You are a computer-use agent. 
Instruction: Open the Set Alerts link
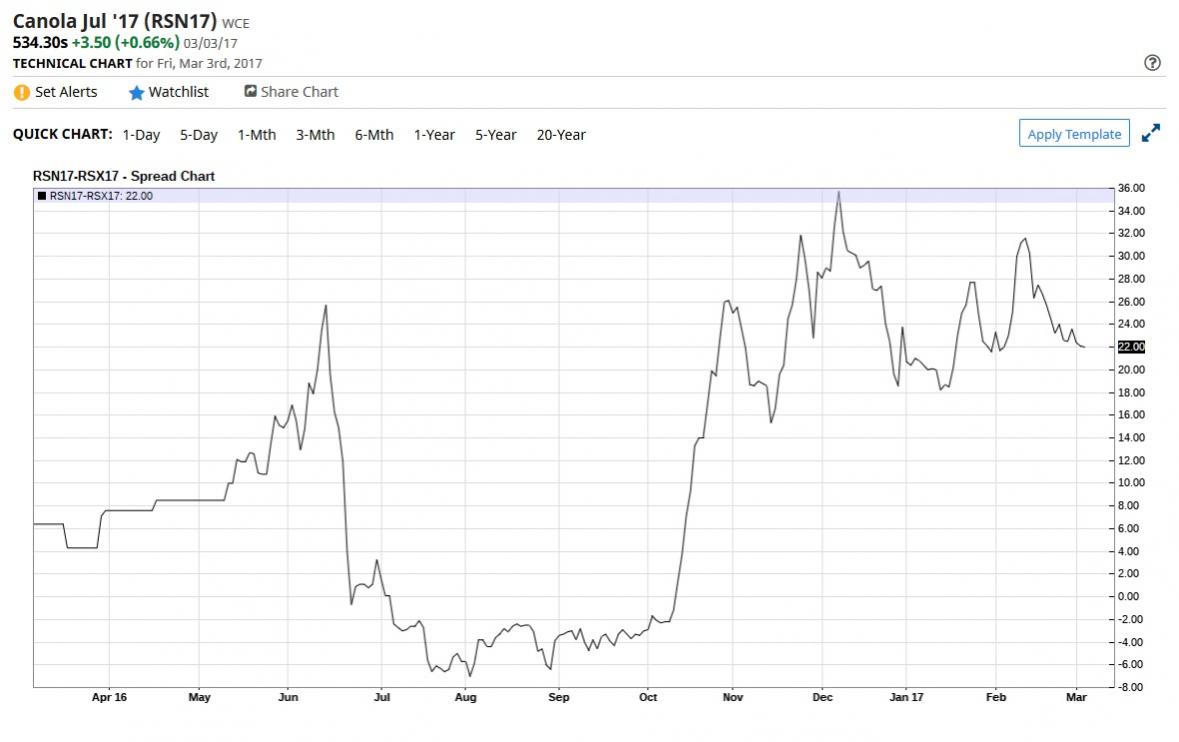(66, 92)
